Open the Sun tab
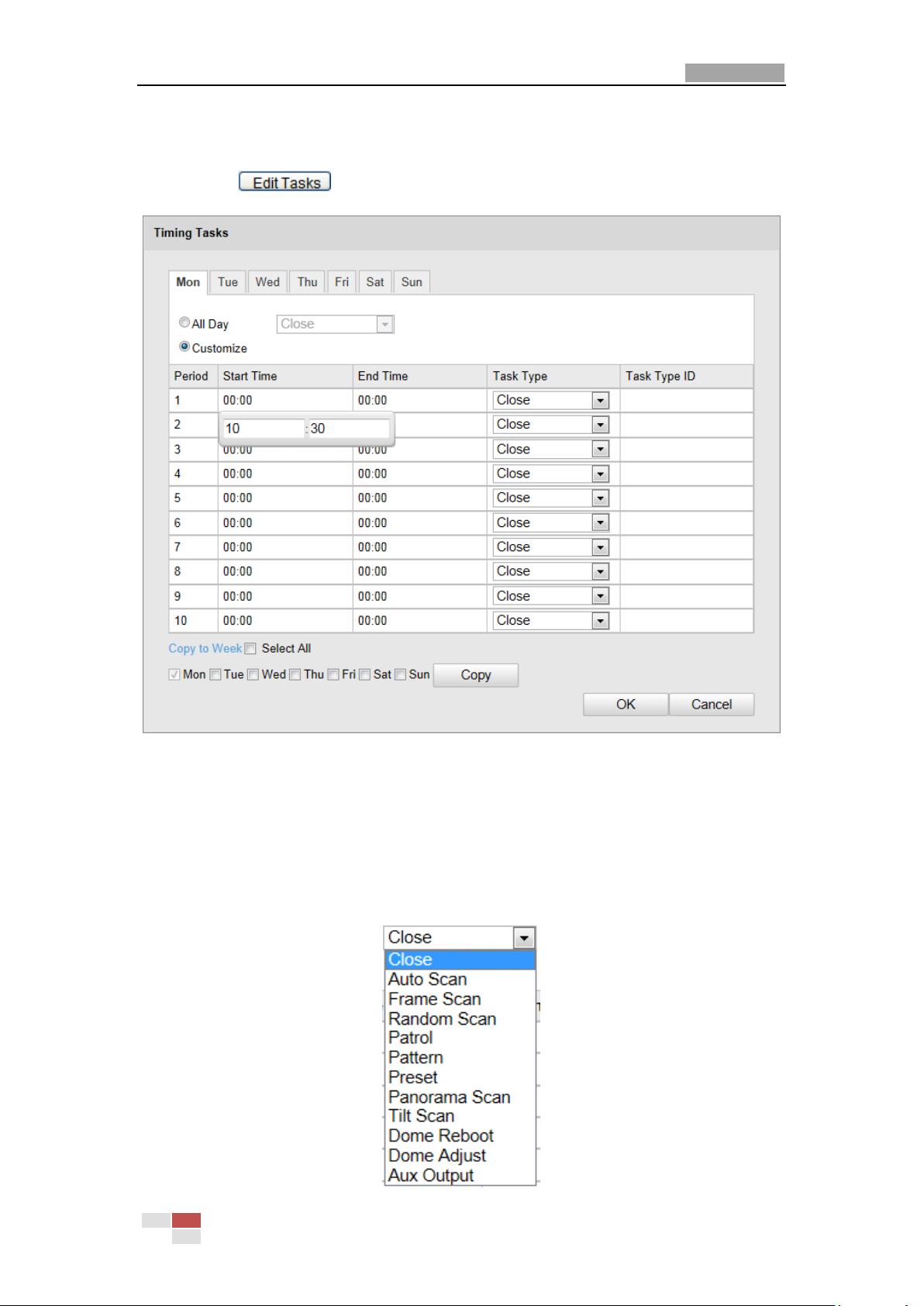Image resolution: width=924 pixels, height=1306 pixels. tap(412, 282)
